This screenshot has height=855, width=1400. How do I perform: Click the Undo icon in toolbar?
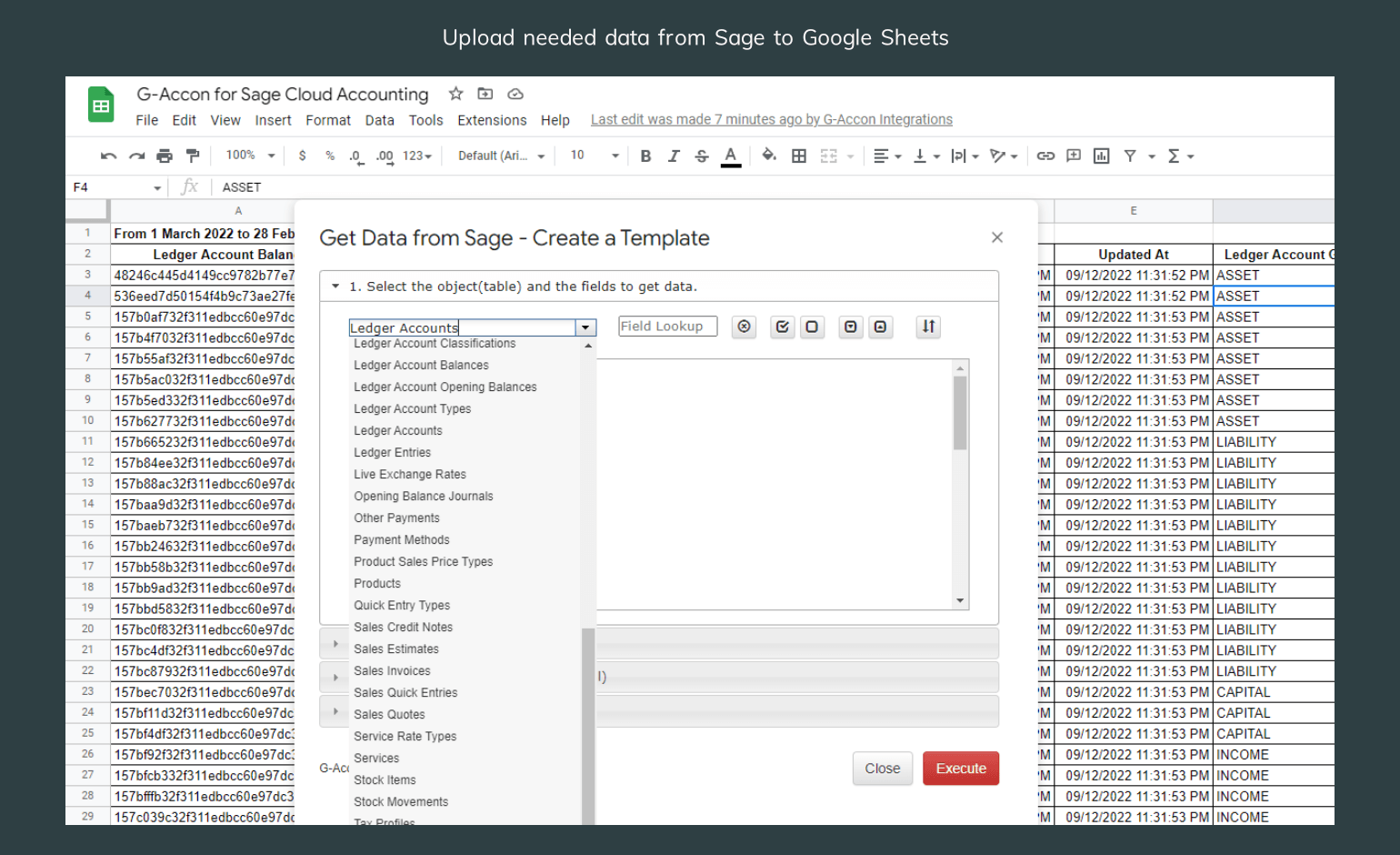108,156
